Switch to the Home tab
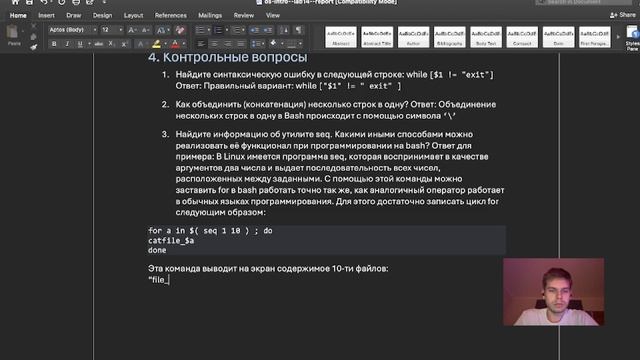Screen dimensions: 640x360 (18, 16)
